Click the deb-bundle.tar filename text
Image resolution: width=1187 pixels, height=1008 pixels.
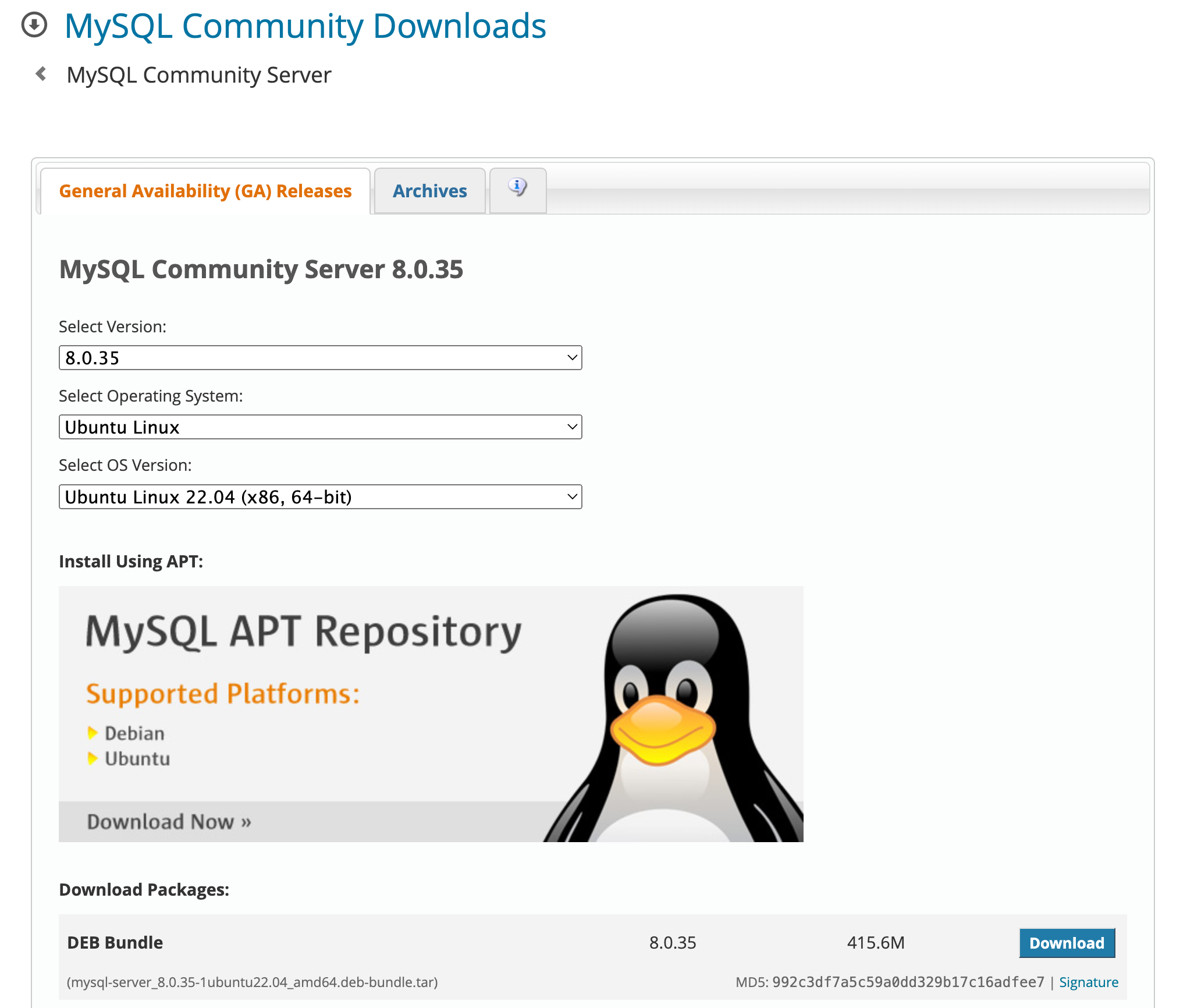pos(252,982)
